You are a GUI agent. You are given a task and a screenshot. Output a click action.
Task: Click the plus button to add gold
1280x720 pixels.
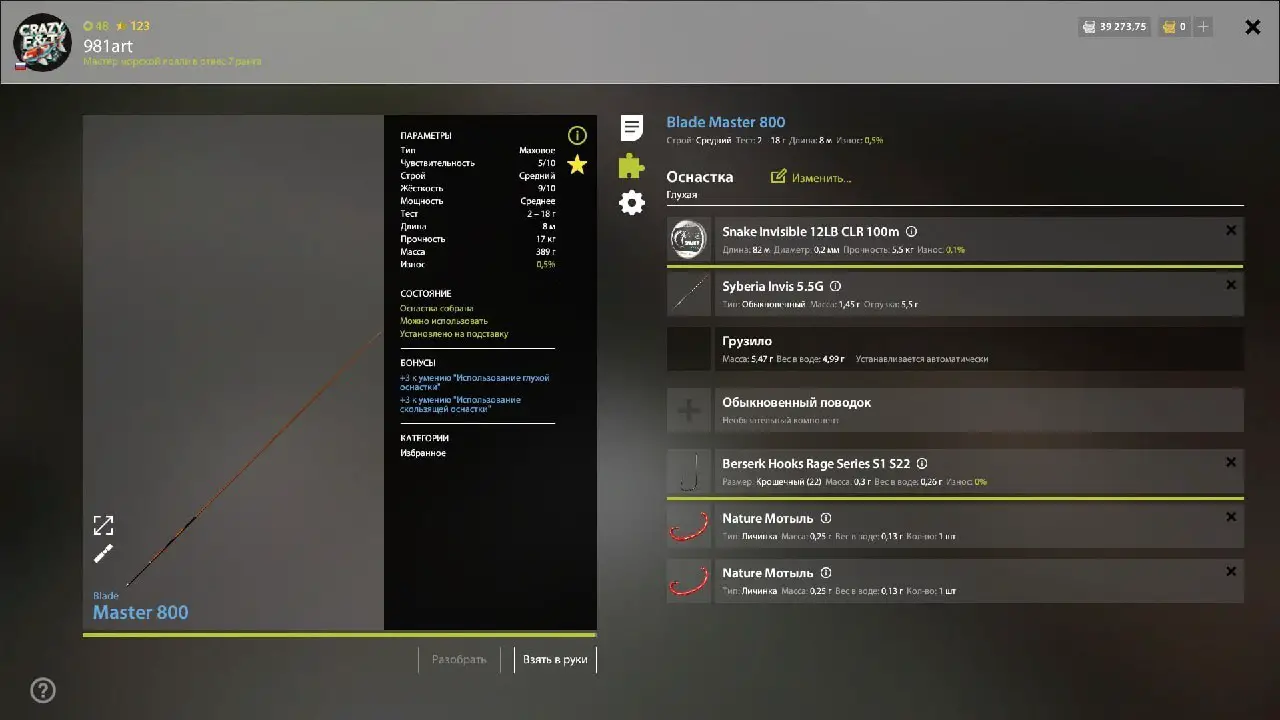[x=1203, y=27]
